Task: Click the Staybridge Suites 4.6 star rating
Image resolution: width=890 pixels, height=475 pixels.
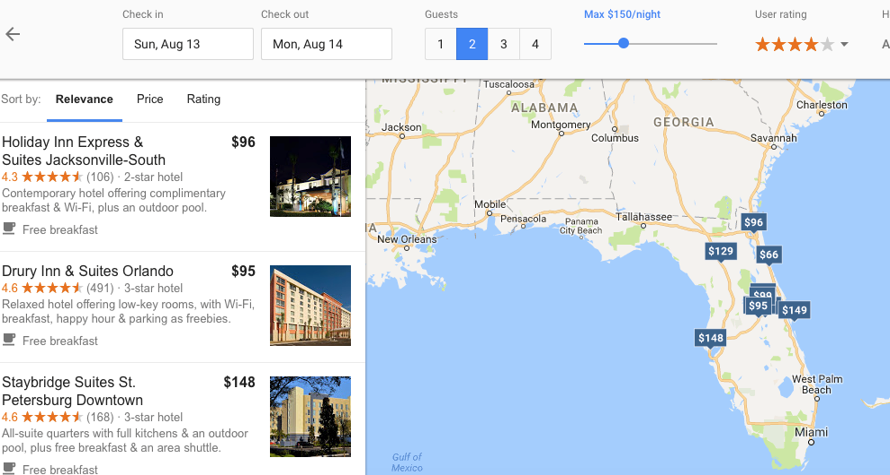Action: (x=43, y=417)
